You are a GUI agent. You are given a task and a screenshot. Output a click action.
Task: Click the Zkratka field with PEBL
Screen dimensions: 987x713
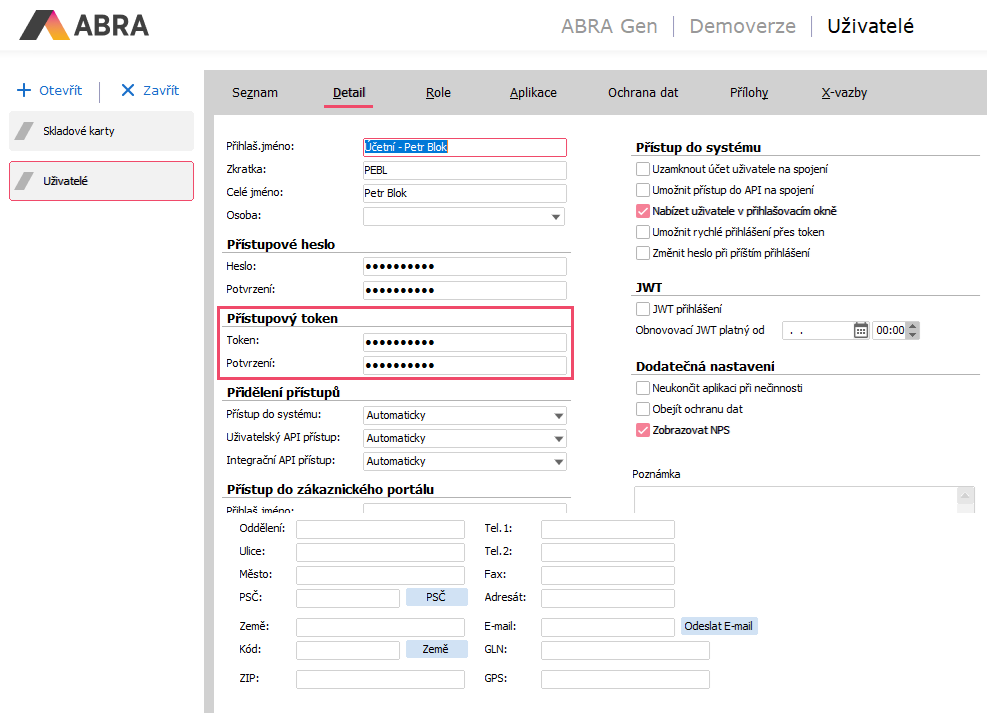pos(465,170)
